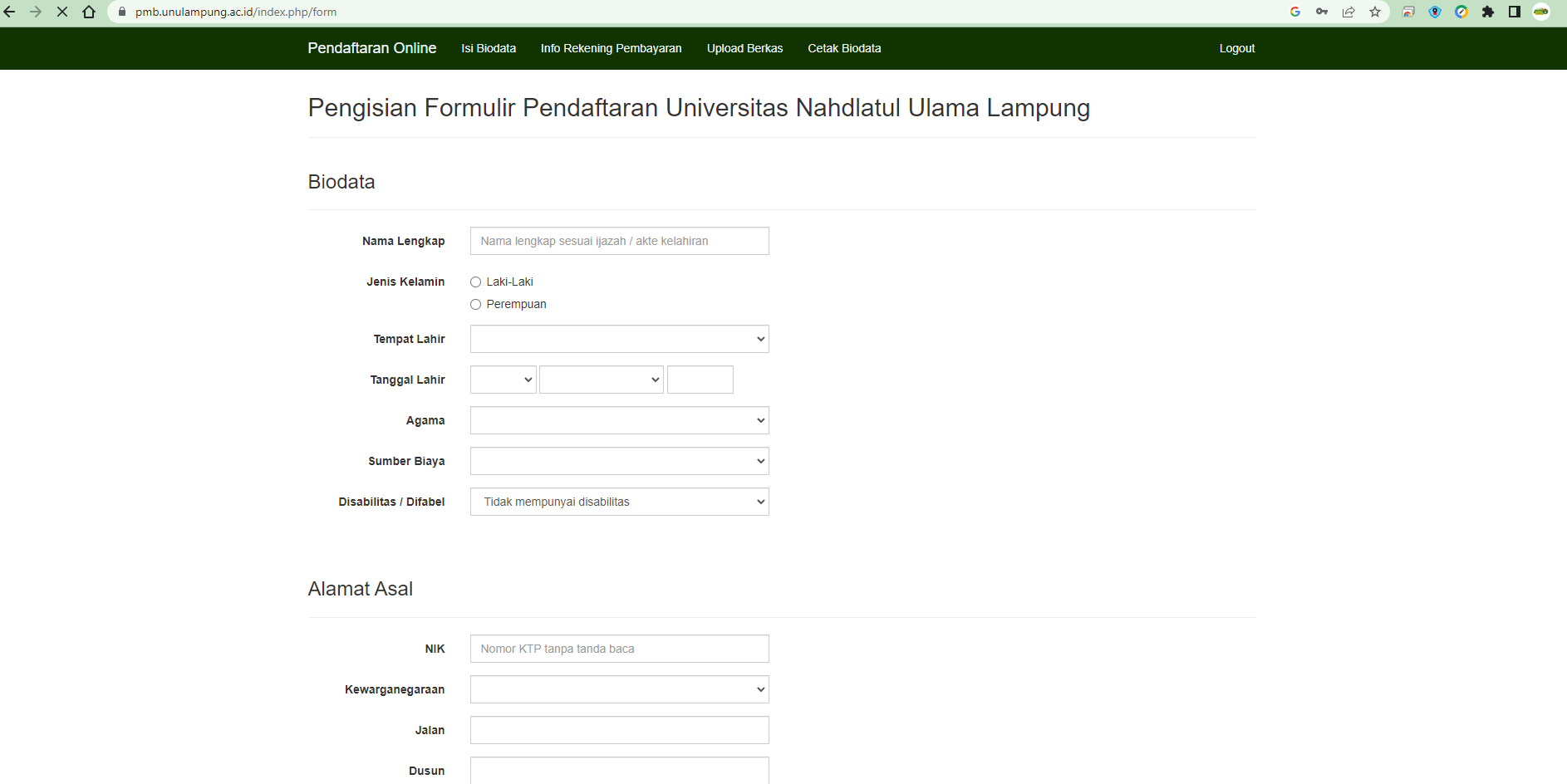Stop the page from loading

pyautogui.click(x=62, y=12)
